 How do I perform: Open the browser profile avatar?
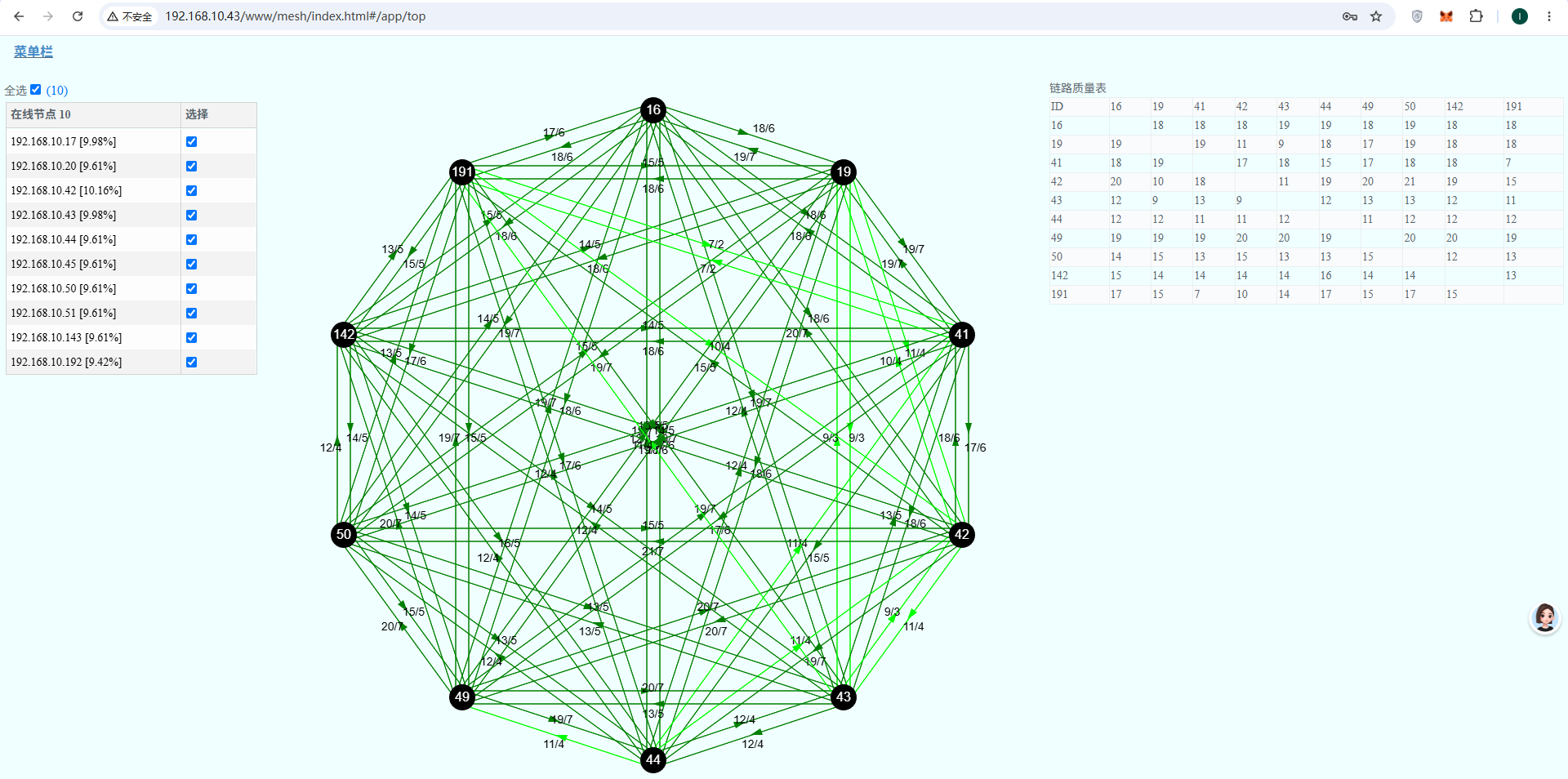click(x=1520, y=16)
